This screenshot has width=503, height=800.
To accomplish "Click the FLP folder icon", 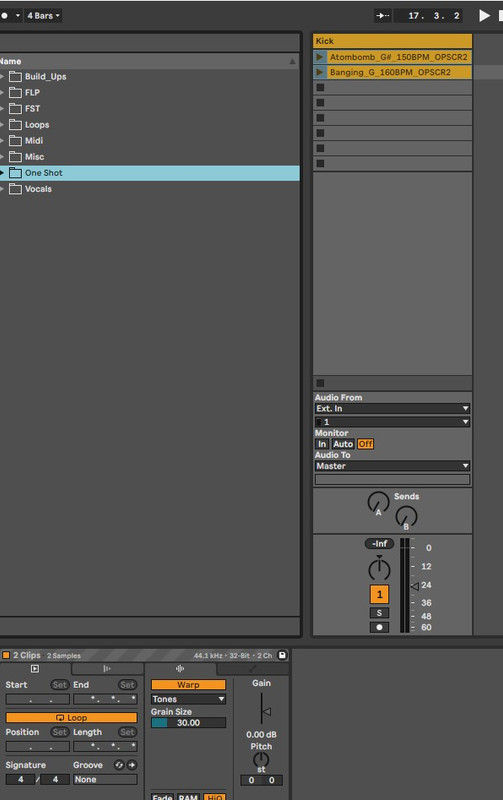I will pos(16,92).
